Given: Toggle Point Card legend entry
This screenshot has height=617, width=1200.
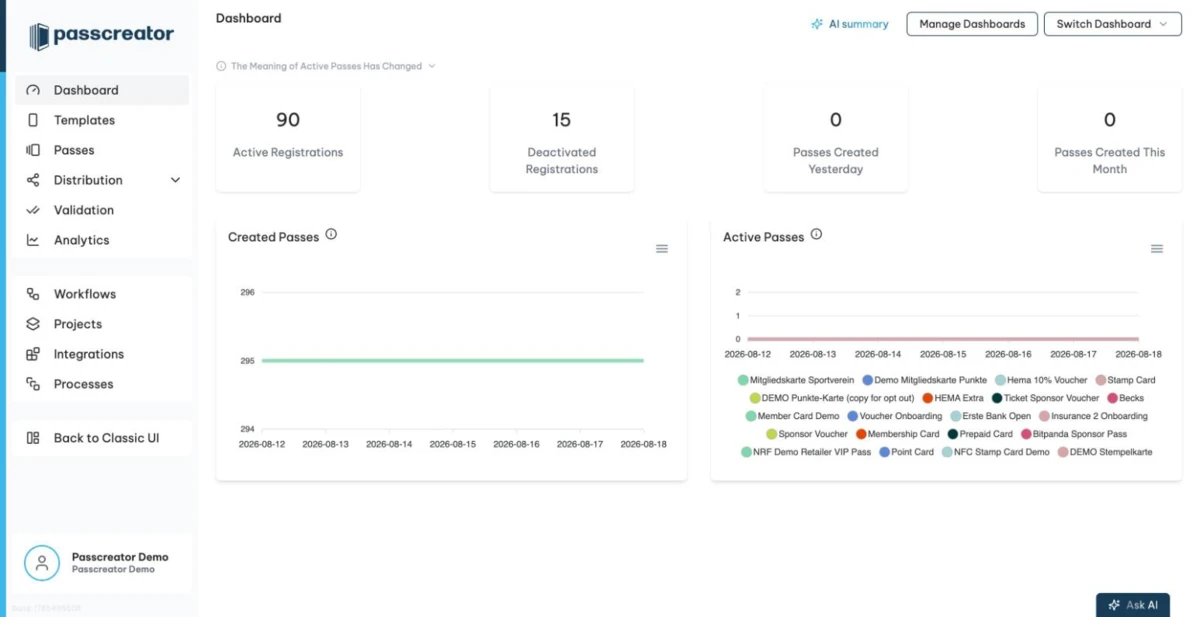Looking at the screenshot, I should (906, 452).
